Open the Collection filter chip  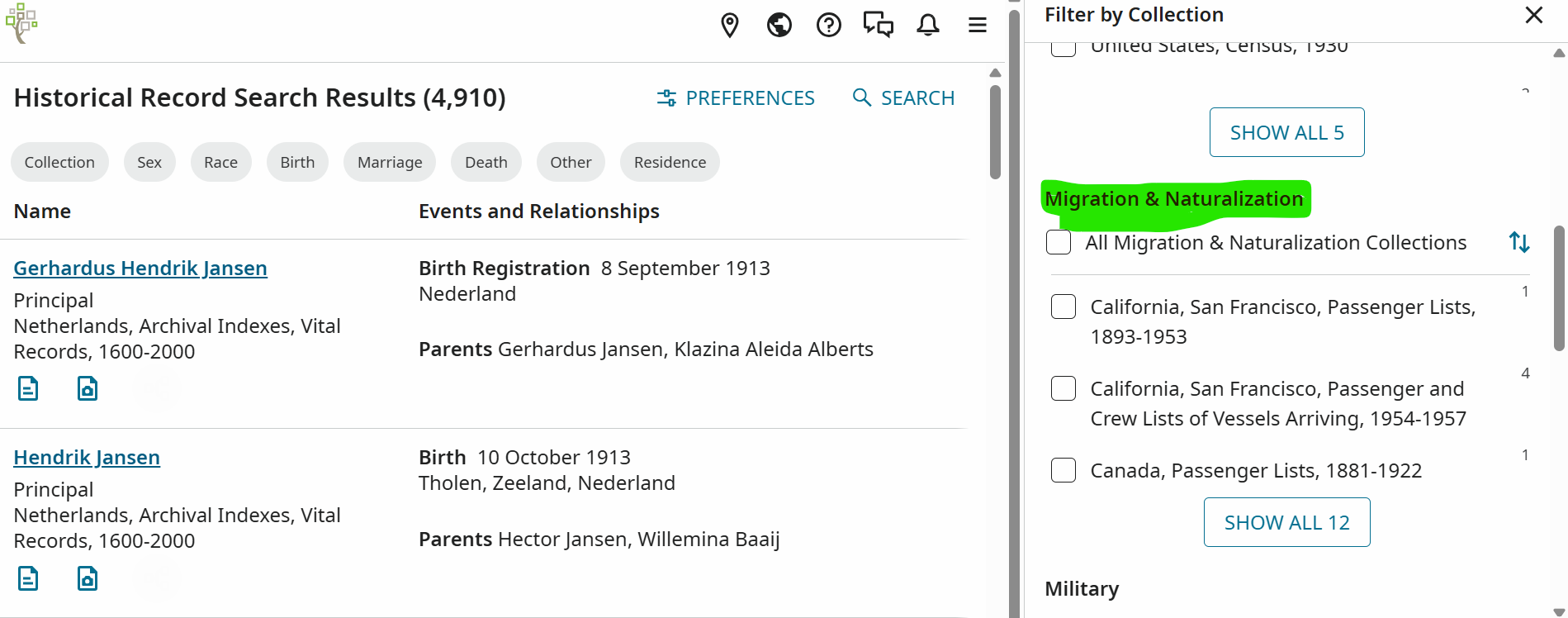(x=59, y=162)
